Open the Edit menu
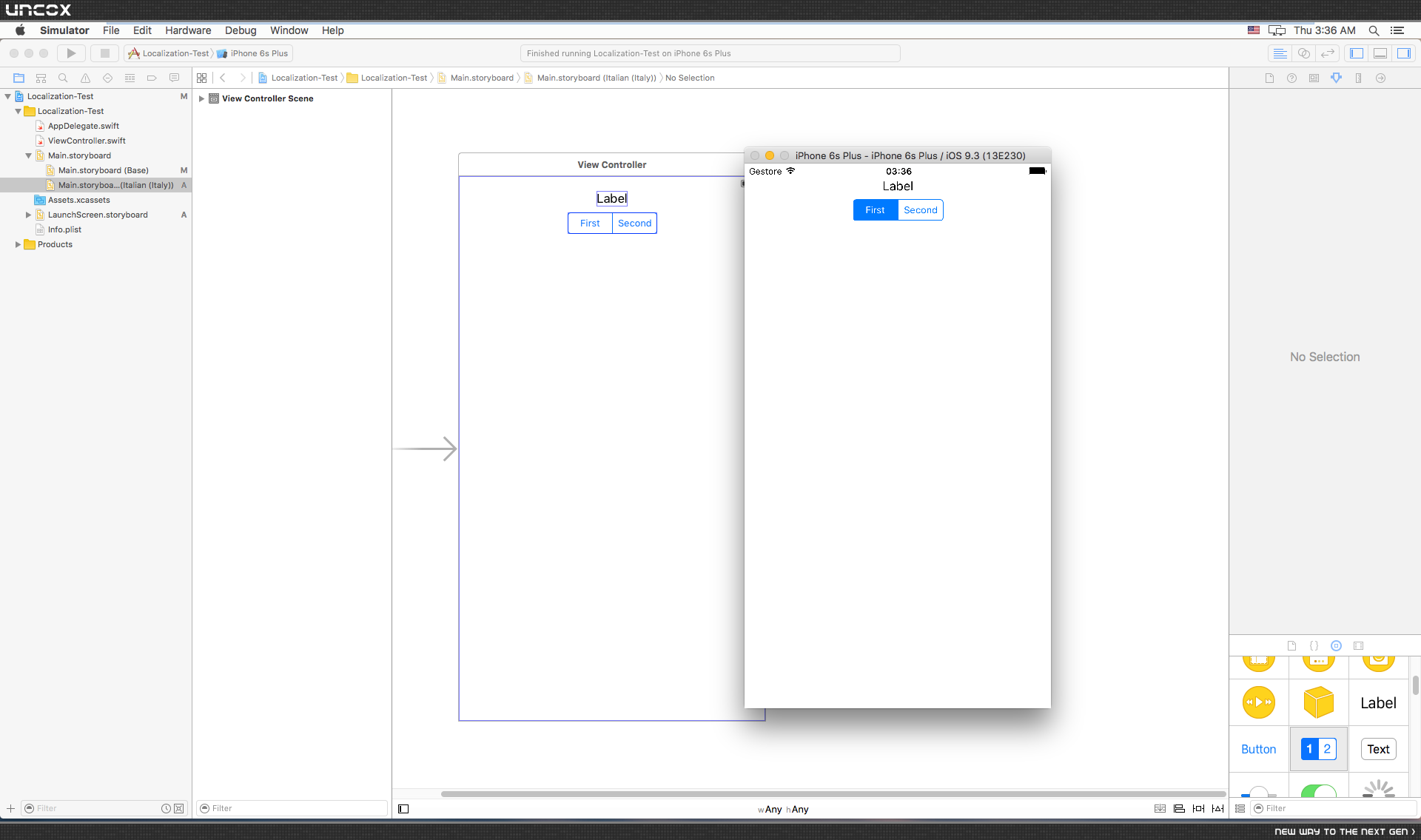Screen dimensions: 1421x840 tap(142, 30)
